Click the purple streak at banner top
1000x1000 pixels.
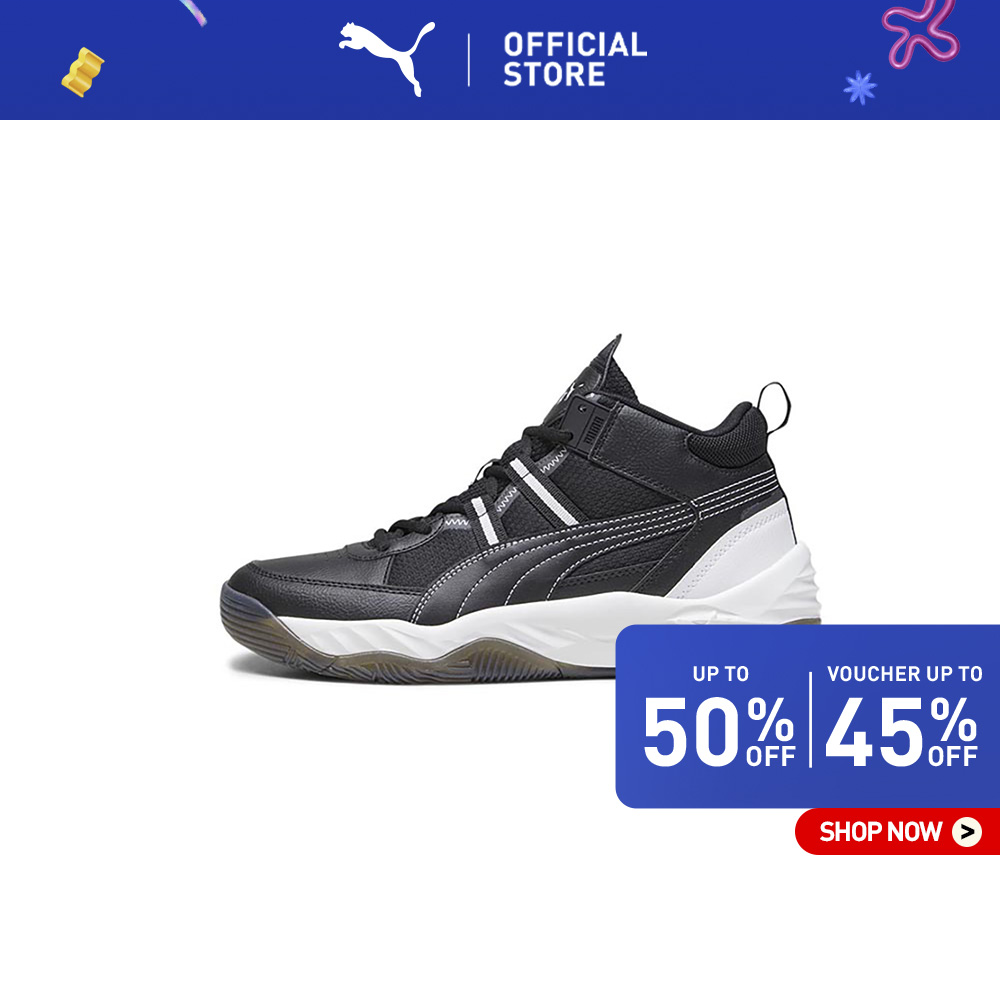[x=193, y=12]
